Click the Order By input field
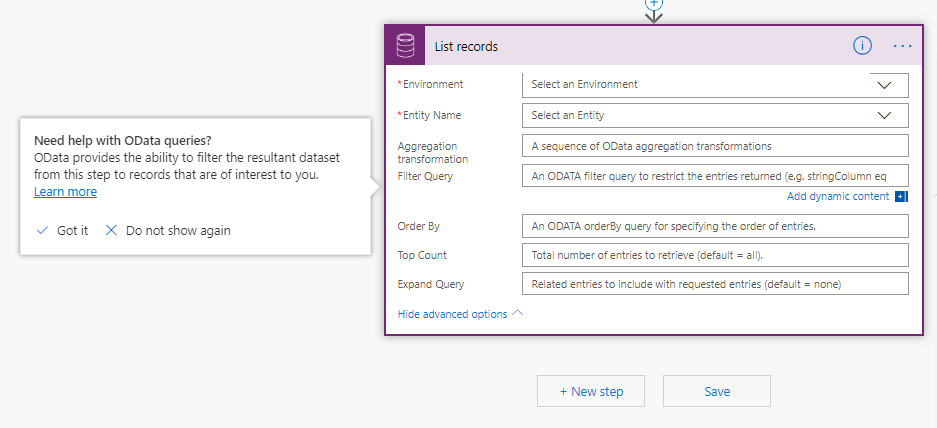The image size is (937, 428). coord(715,227)
